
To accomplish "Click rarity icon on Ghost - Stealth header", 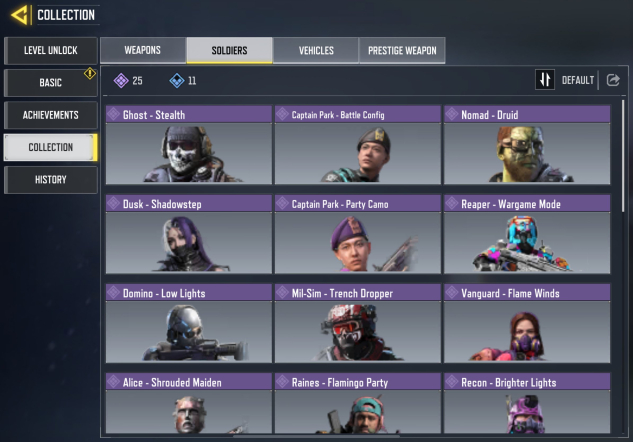I will [113, 114].
